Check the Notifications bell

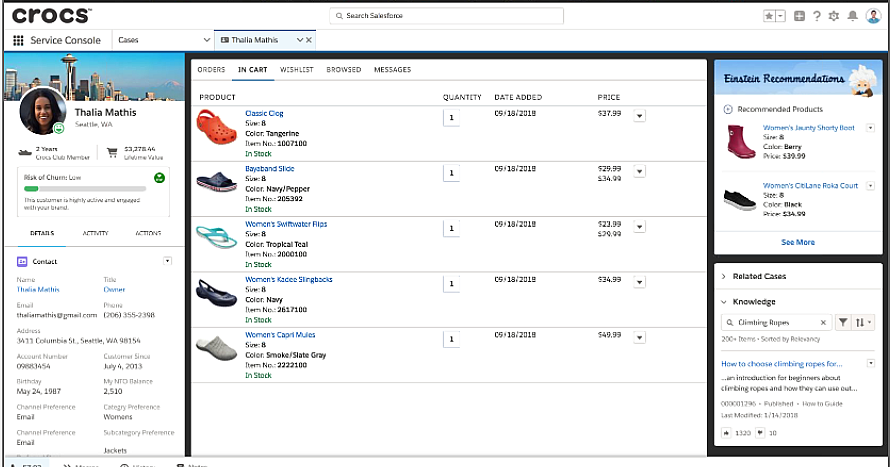click(853, 16)
